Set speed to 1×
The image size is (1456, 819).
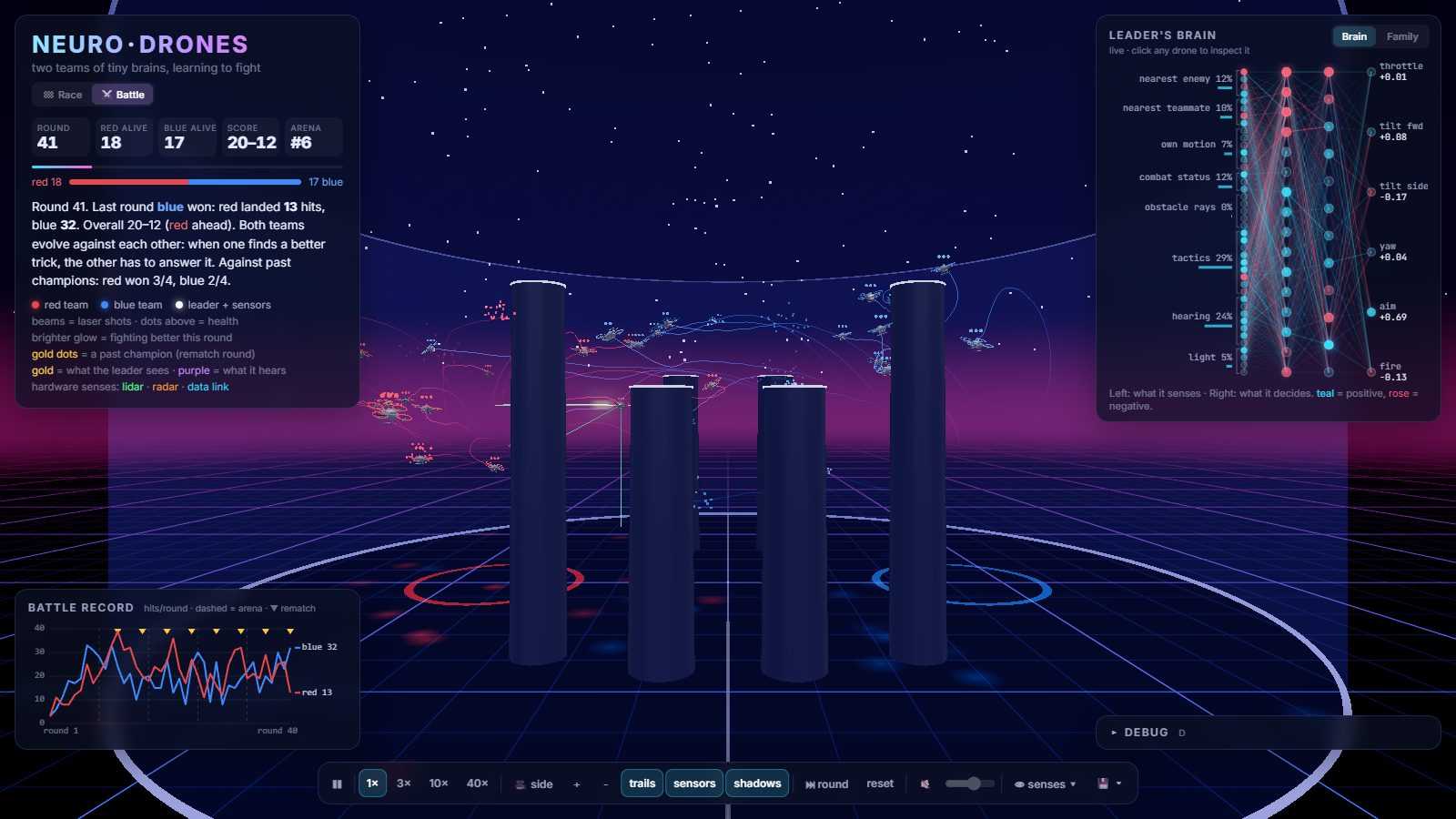(x=372, y=784)
